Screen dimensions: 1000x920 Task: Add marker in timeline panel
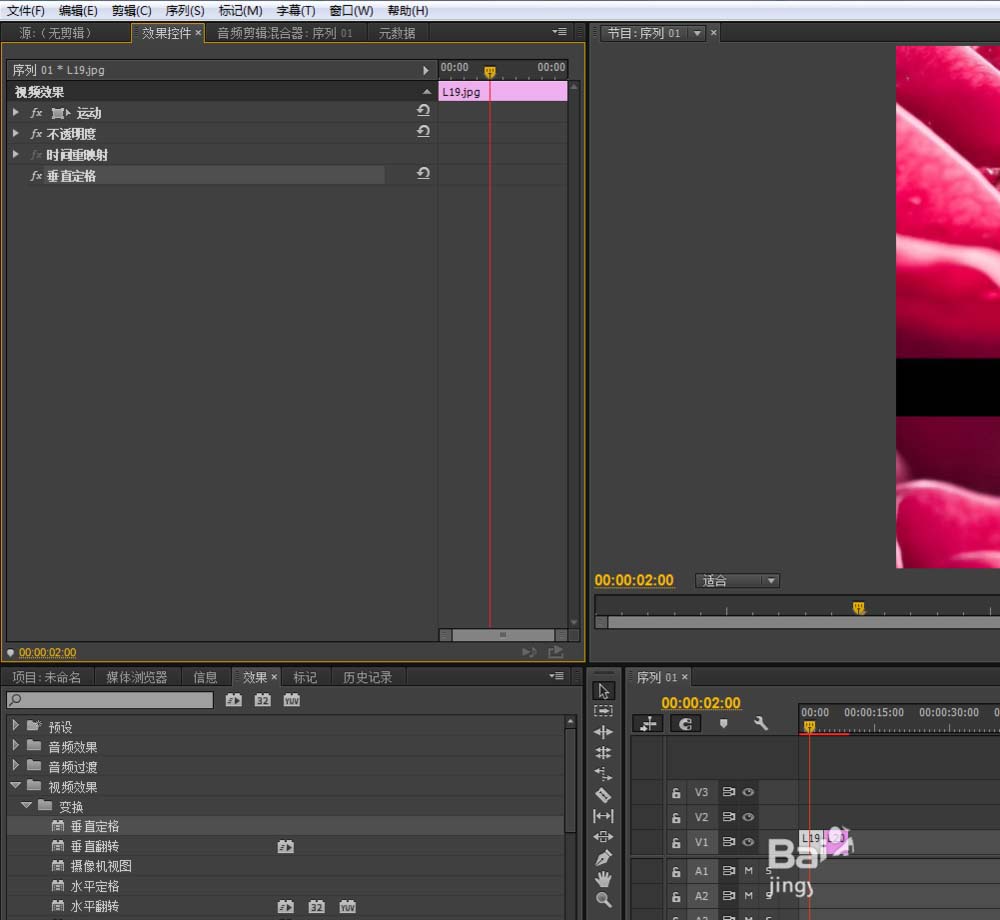(723, 724)
